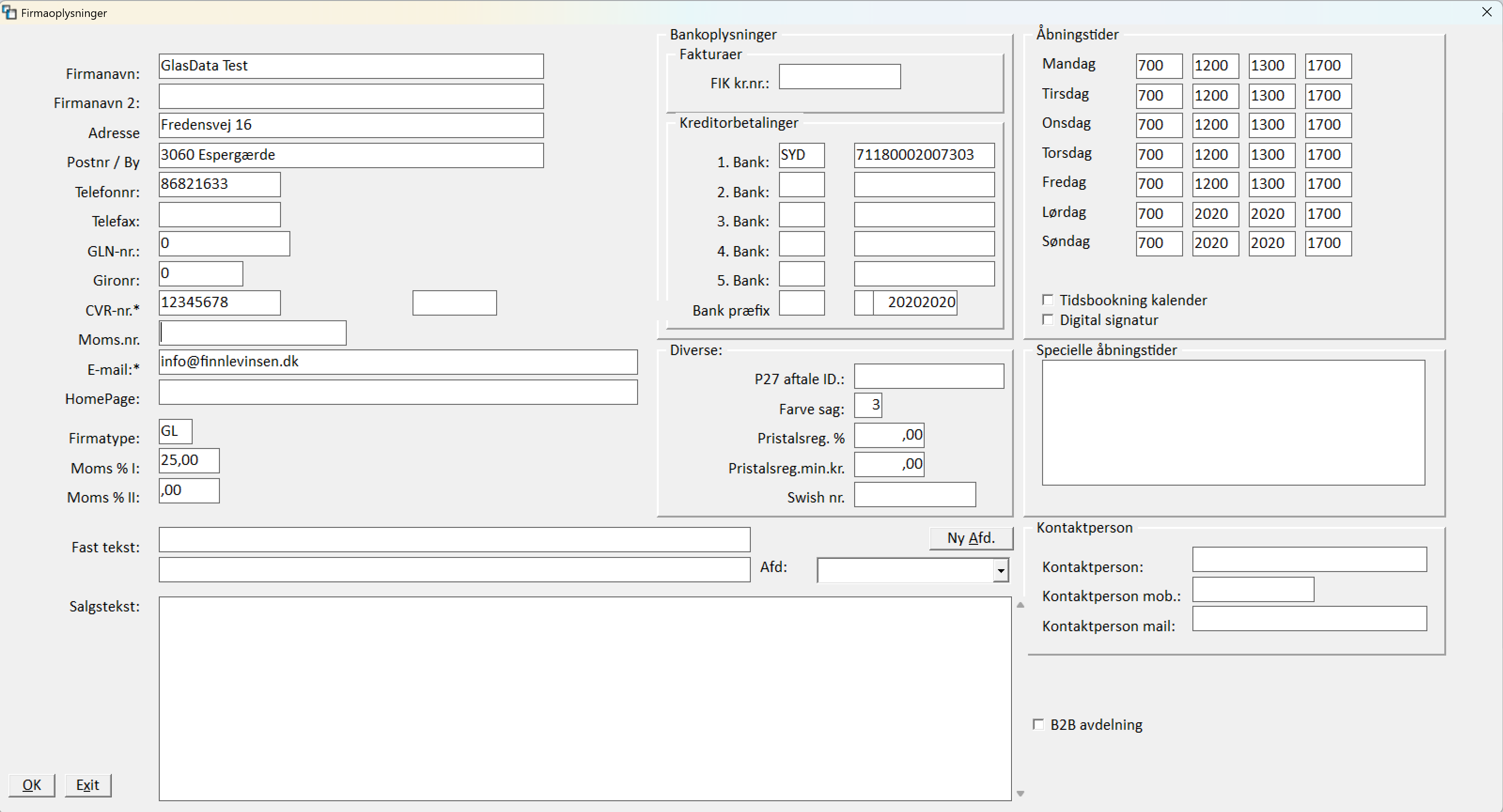Click the Swish nr. input field
1503x812 pixels.
click(x=915, y=495)
